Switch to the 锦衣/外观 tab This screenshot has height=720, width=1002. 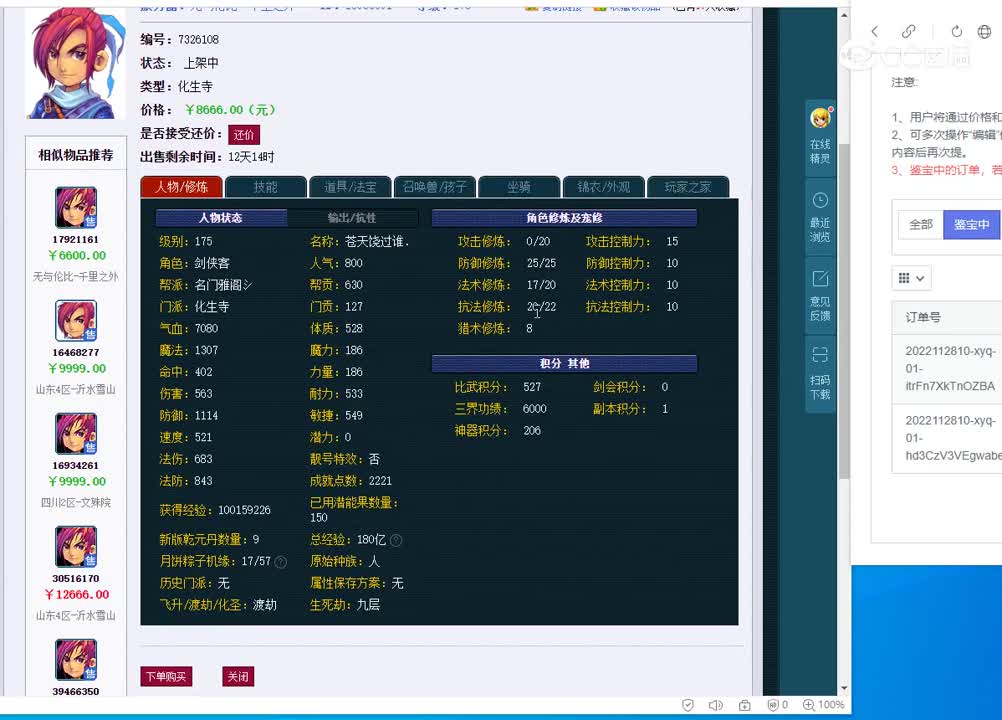pyautogui.click(x=603, y=187)
